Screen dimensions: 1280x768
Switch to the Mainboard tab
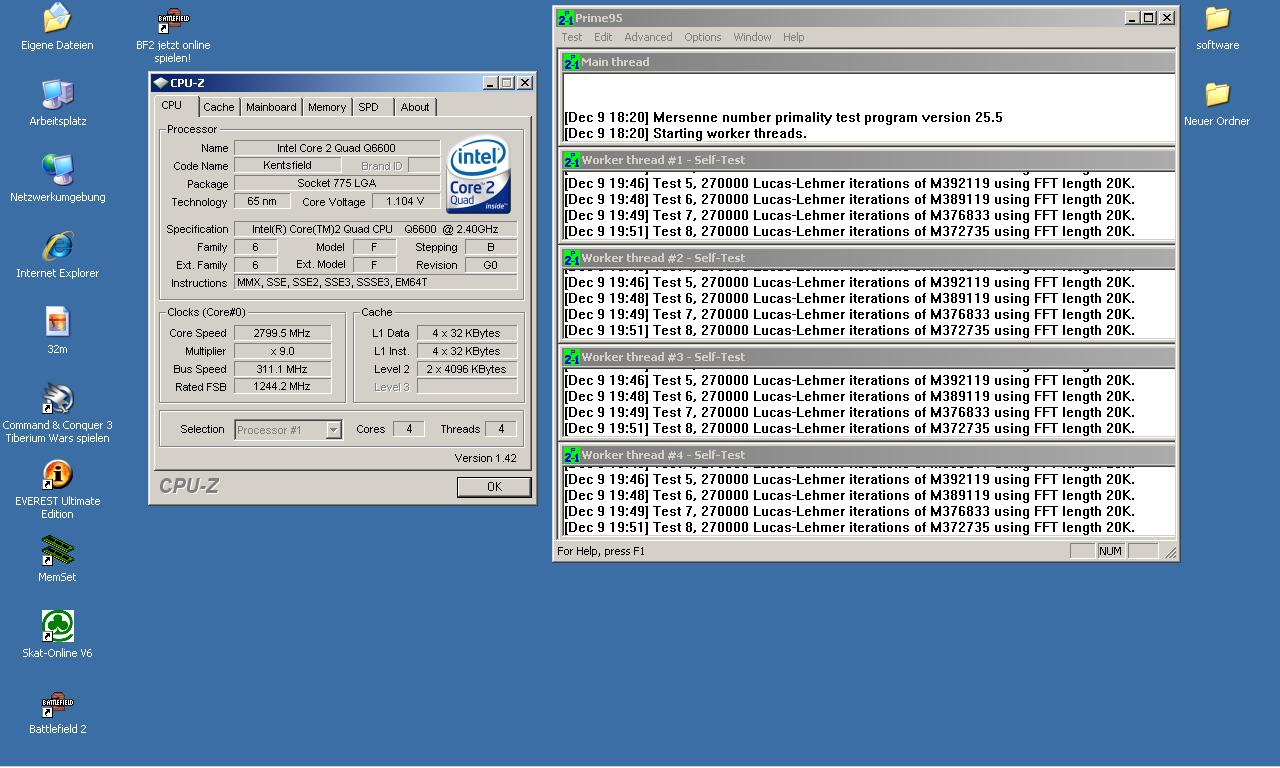point(271,107)
